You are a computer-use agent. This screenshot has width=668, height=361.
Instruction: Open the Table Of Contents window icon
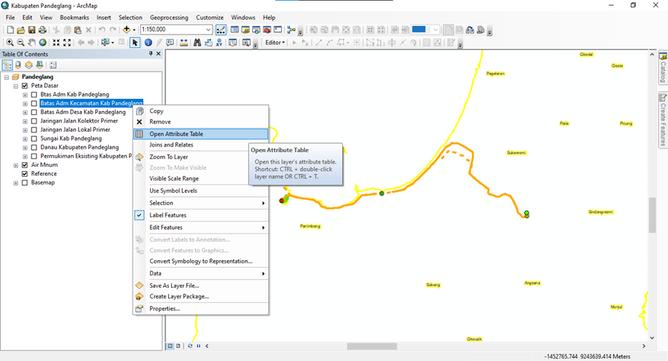234,30
